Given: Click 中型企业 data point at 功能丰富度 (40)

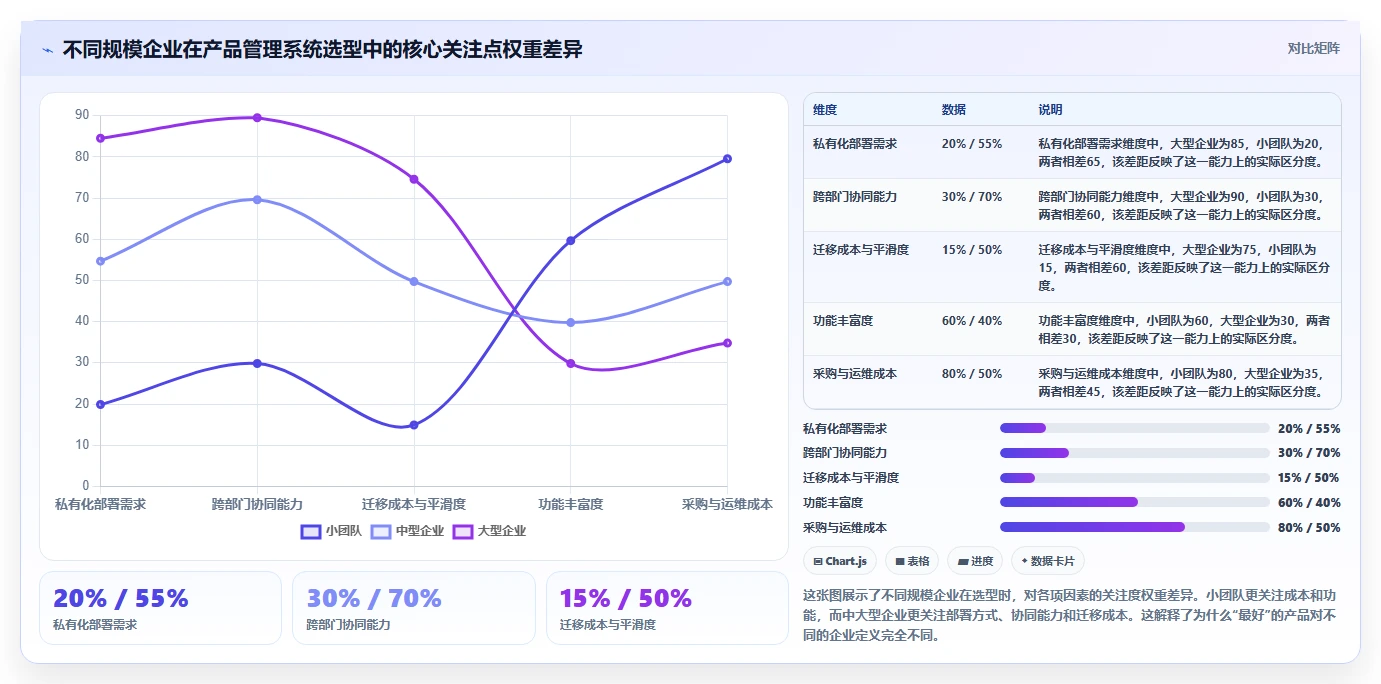Looking at the screenshot, I should point(571,322).
